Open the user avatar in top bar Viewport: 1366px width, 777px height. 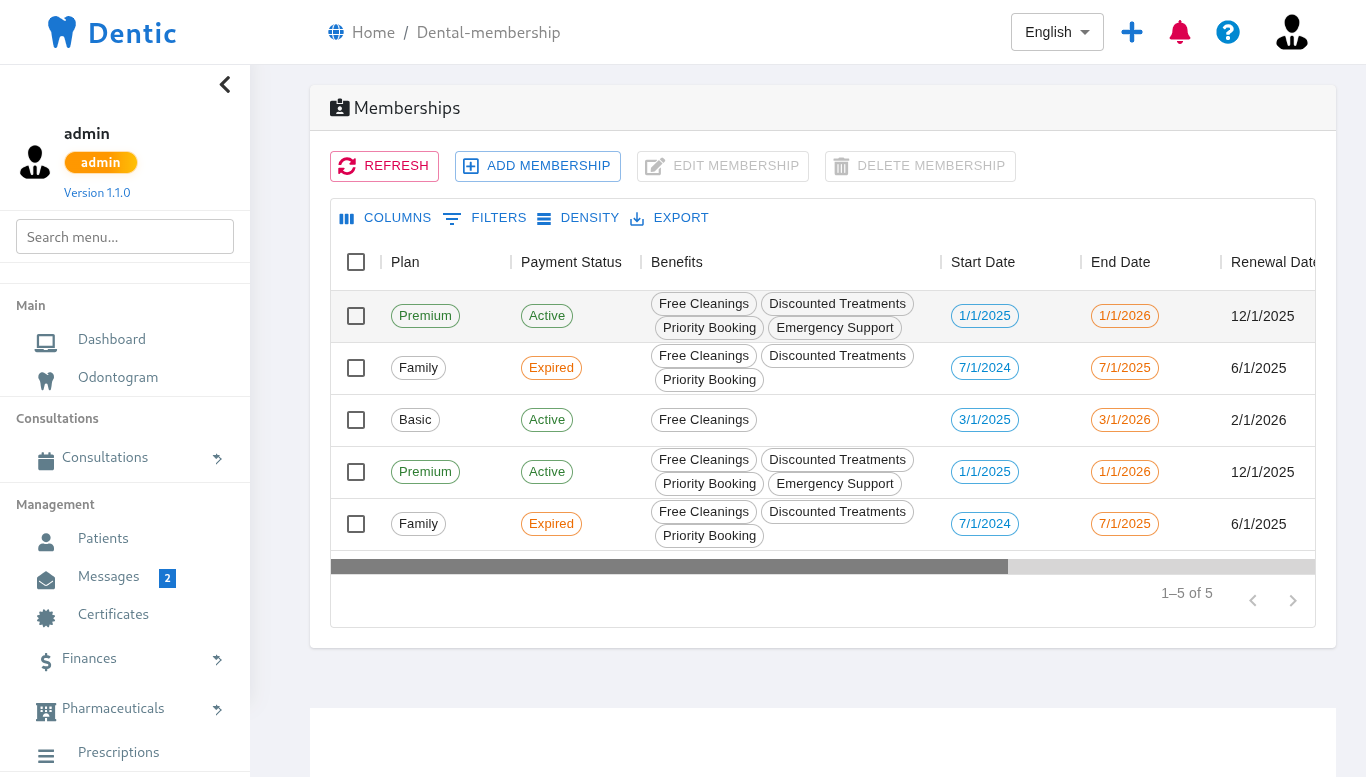[x=1291, y=32]
